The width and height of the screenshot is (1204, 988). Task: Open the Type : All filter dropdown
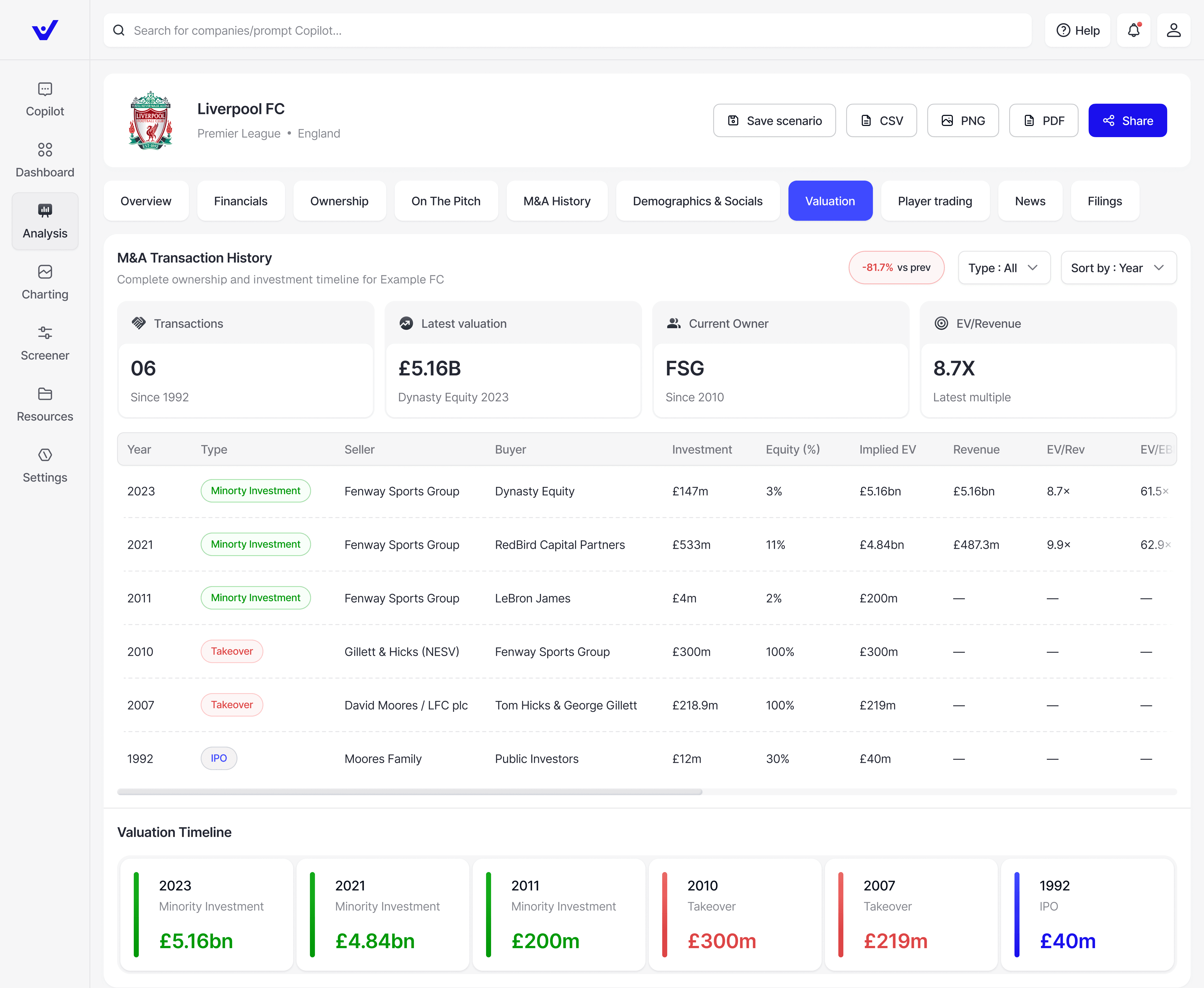(1004, 268)
